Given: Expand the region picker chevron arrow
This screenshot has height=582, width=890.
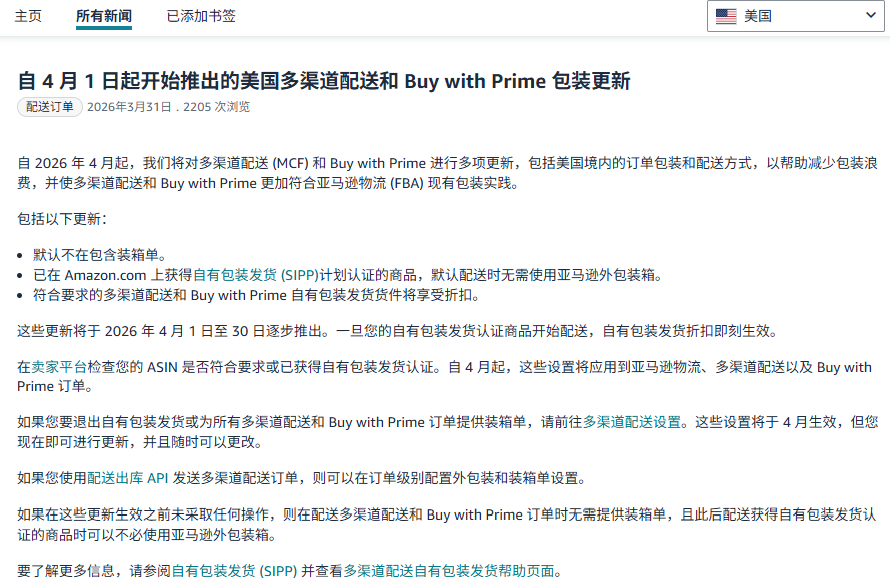Looking at the screenshot, I should click(x=869, y=15).
